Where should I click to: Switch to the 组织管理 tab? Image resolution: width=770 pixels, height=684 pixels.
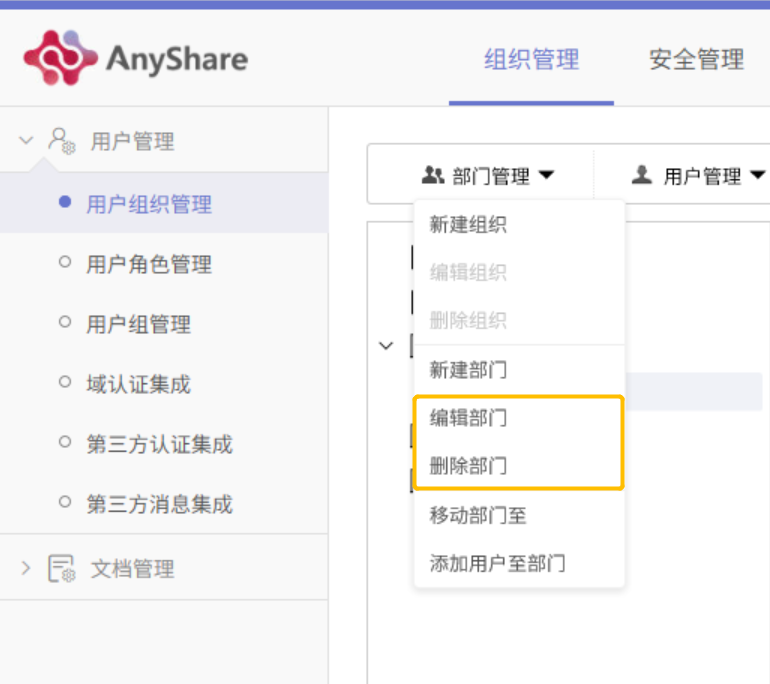531,60
